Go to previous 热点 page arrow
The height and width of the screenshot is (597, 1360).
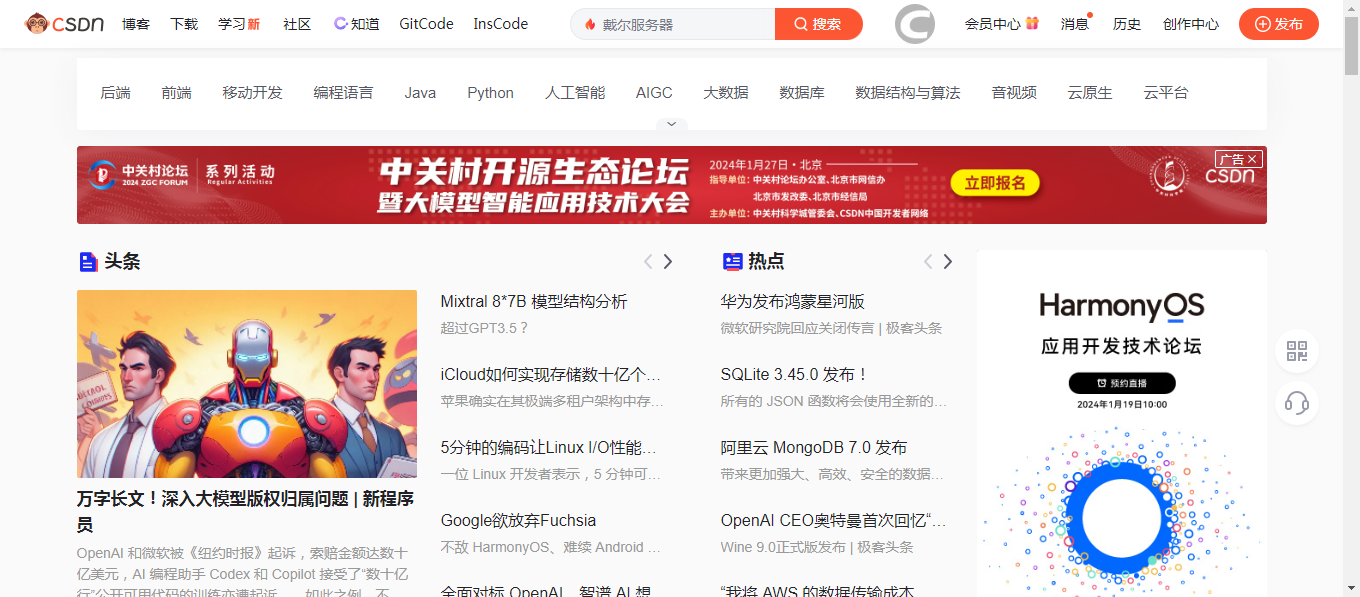click(x=928, y=262)
